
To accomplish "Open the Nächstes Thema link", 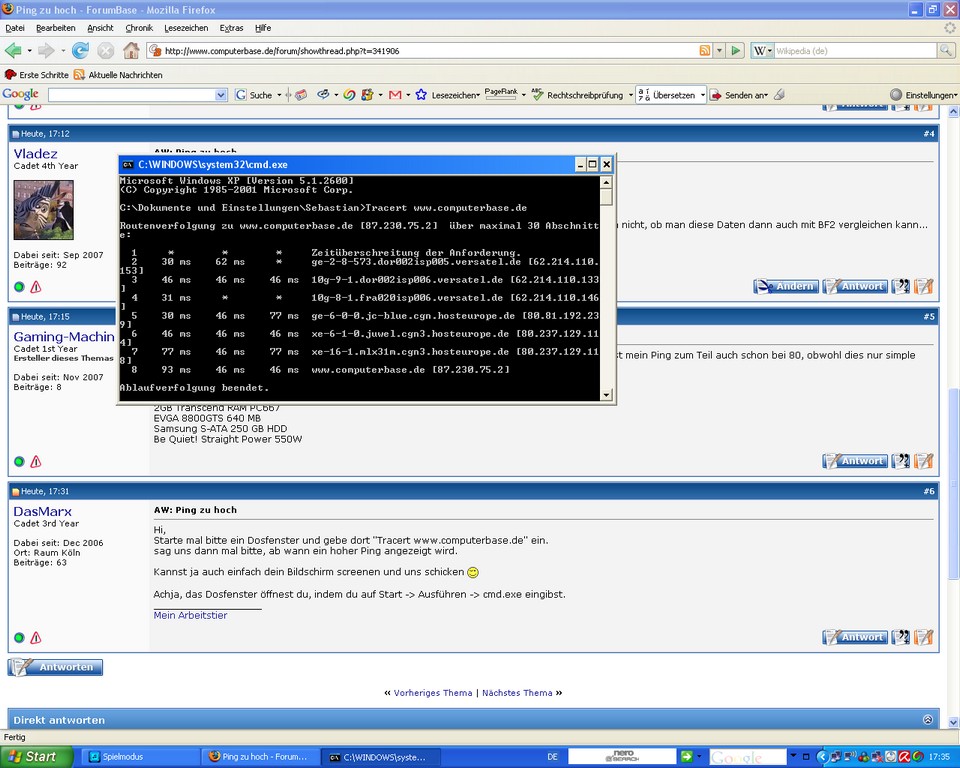I will point(517,693).
